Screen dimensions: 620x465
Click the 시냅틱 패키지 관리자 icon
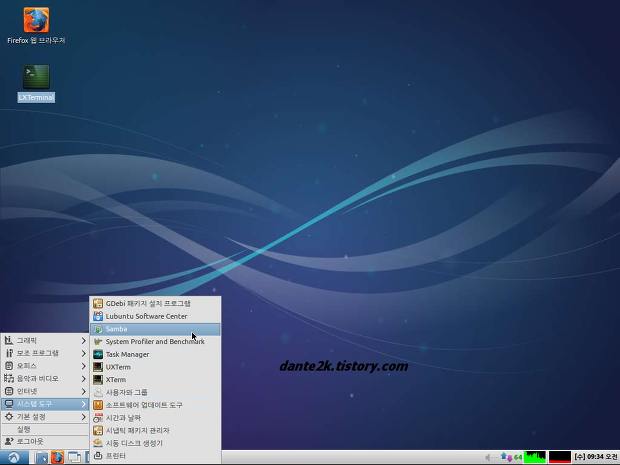coord(98,430)
